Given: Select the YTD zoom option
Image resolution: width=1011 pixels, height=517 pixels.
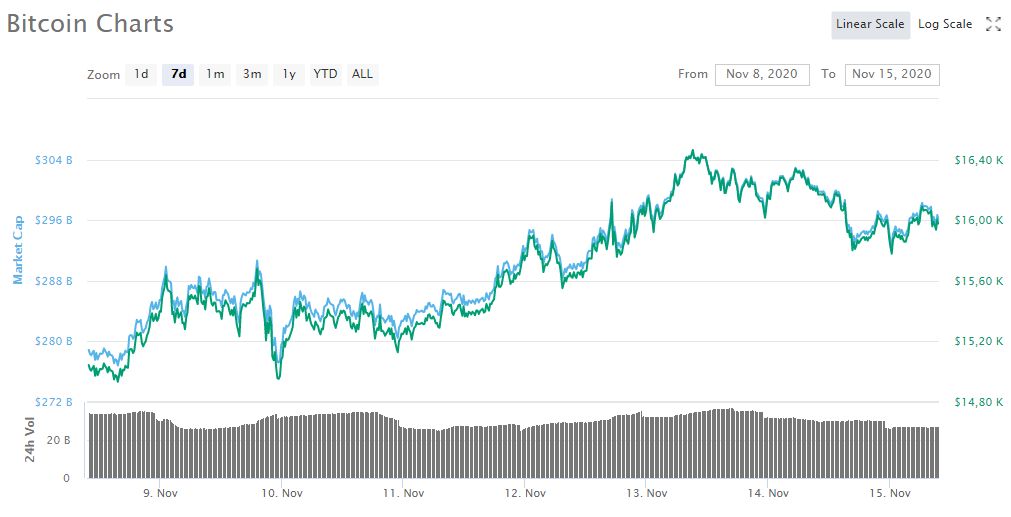Looking at the screenshot, I should click(x=325, y=74).
